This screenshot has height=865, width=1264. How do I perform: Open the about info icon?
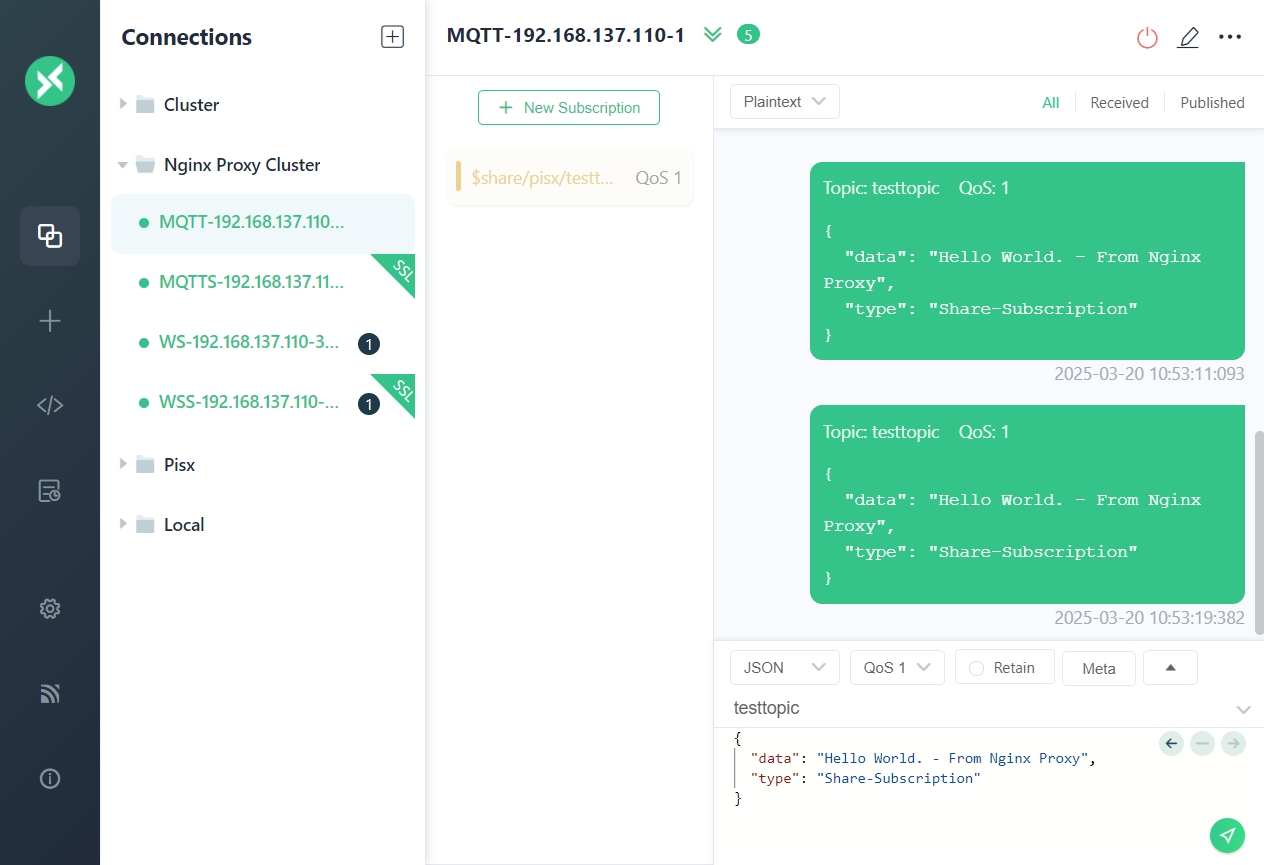[x=50, y=779]
